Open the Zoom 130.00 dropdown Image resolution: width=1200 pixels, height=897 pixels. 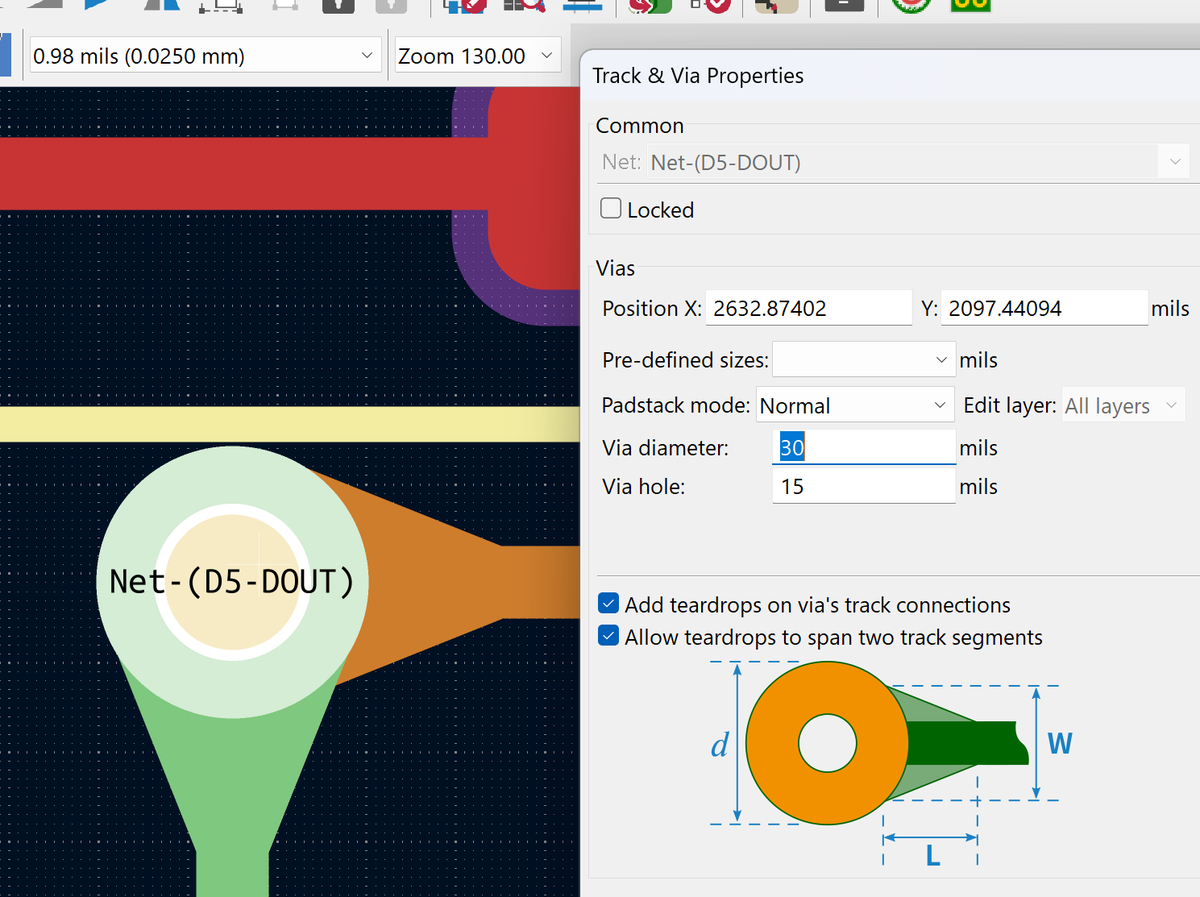[x=476, y=56]
